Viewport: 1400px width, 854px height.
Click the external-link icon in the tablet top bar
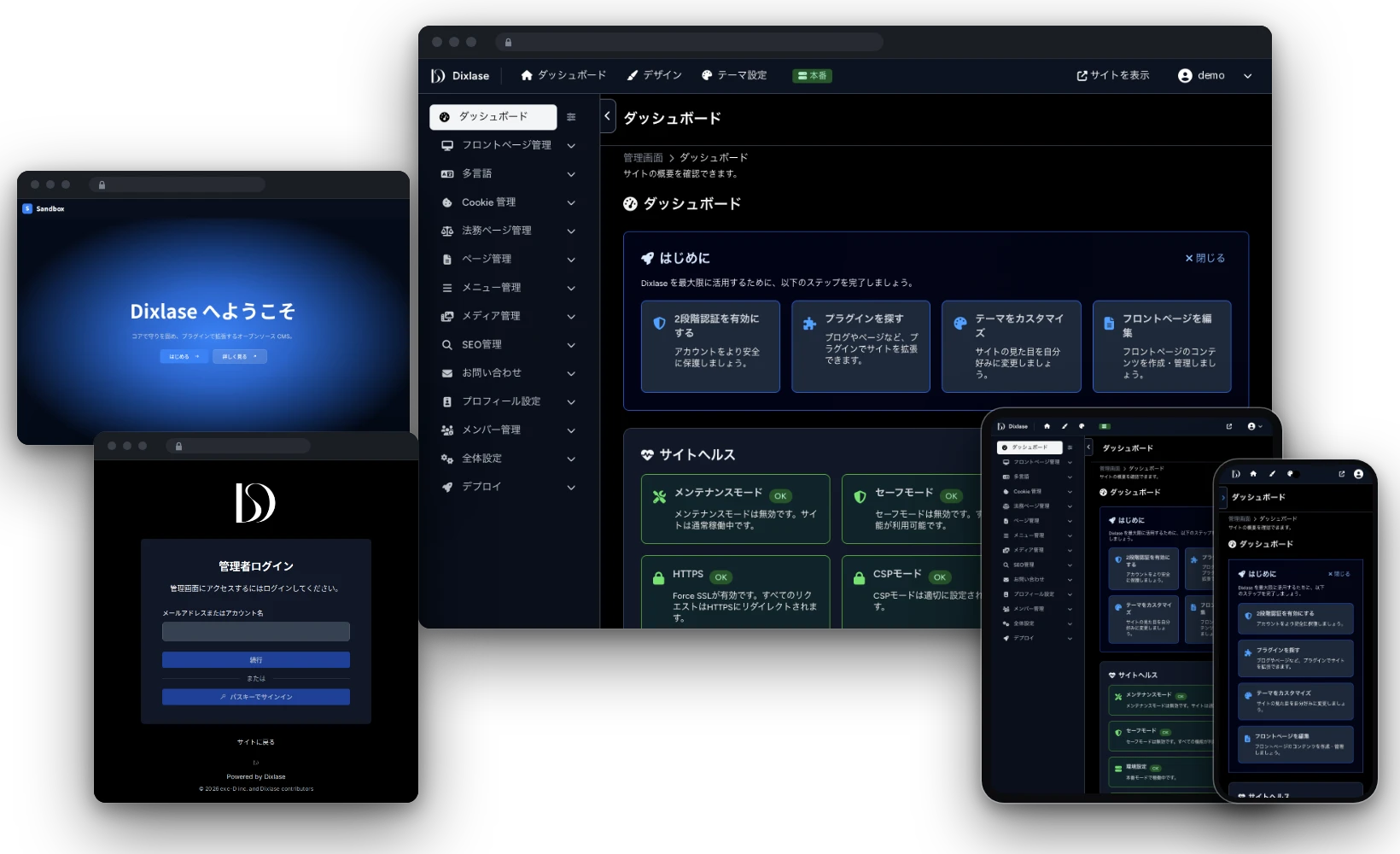1229,426
